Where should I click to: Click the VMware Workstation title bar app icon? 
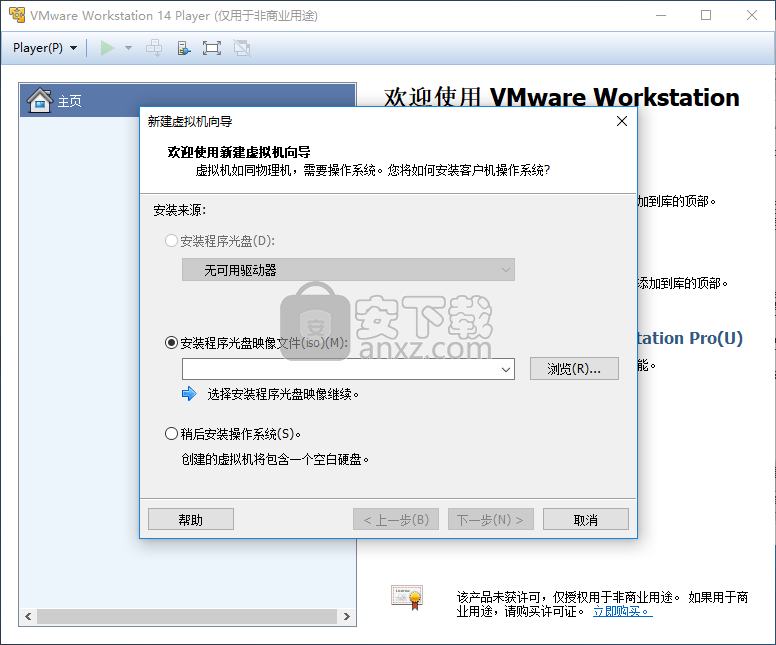coord(16,15)
